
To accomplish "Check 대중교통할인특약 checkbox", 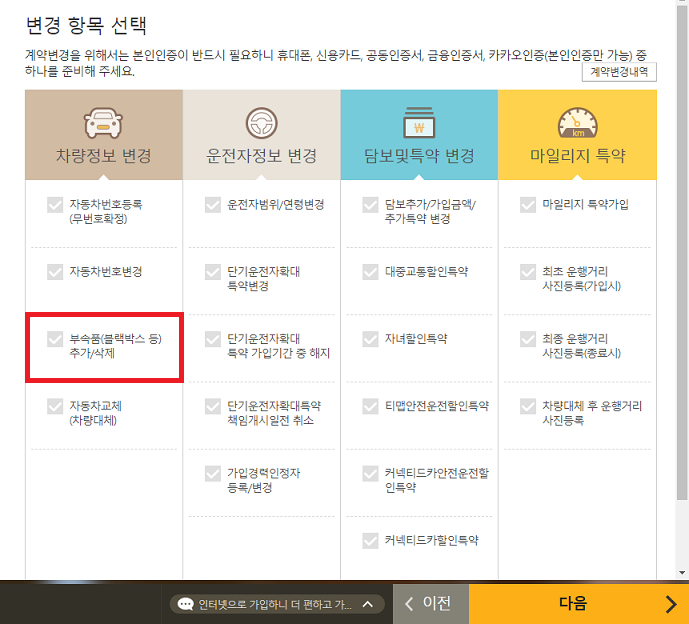I will [x=370, y=272].
